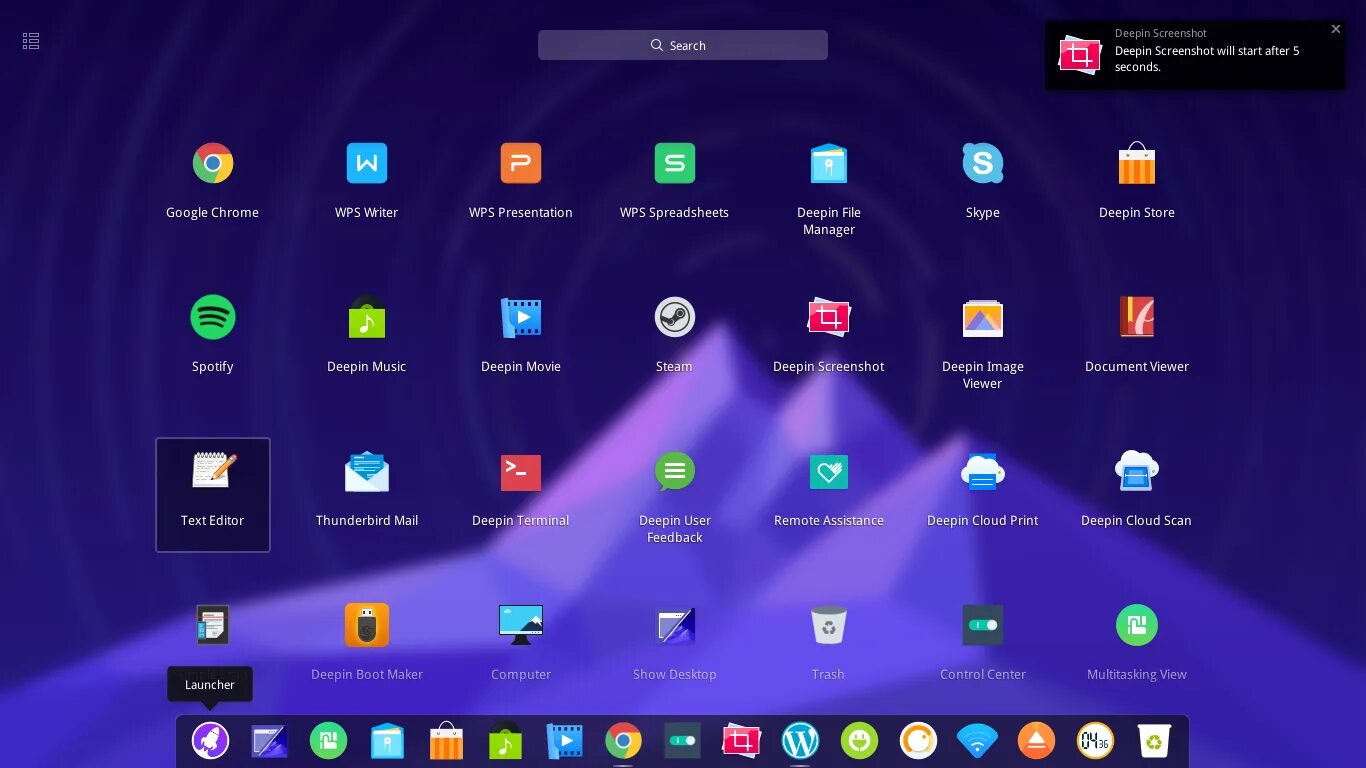The height and width of the screenshot is (768, 1366).
Task: Start Remote Assistance
Action: (828, 471)
